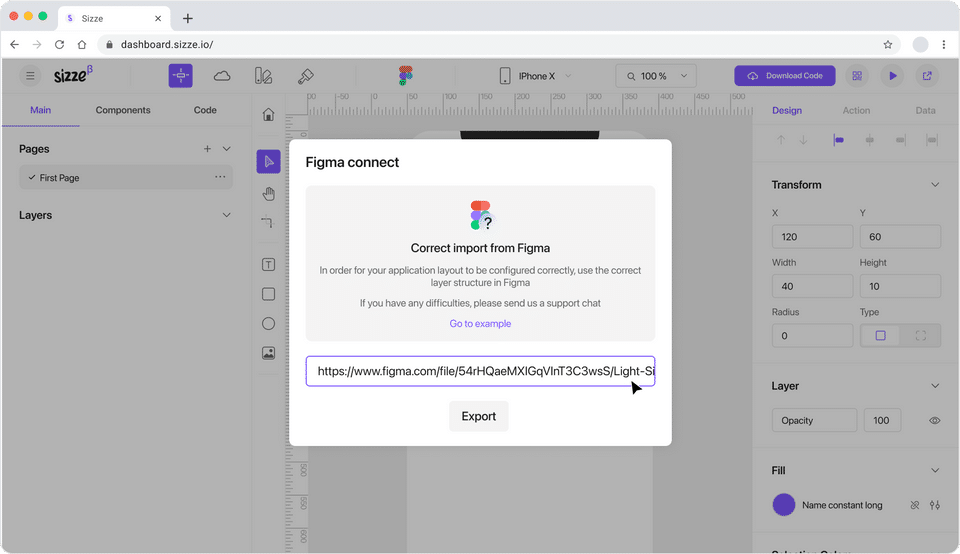Select the Ellipse tool
Screen dimensions: 960x554
pos(268,324)
